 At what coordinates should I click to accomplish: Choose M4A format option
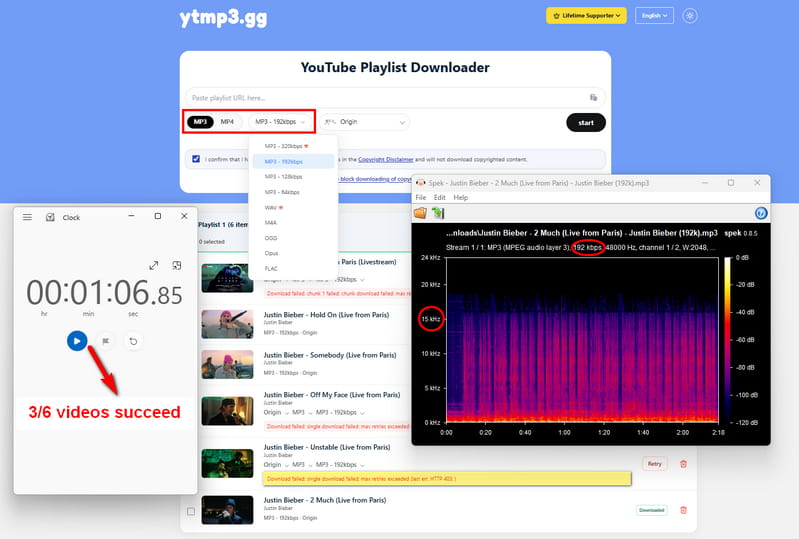pyautogui.click(x=293, y=223)
